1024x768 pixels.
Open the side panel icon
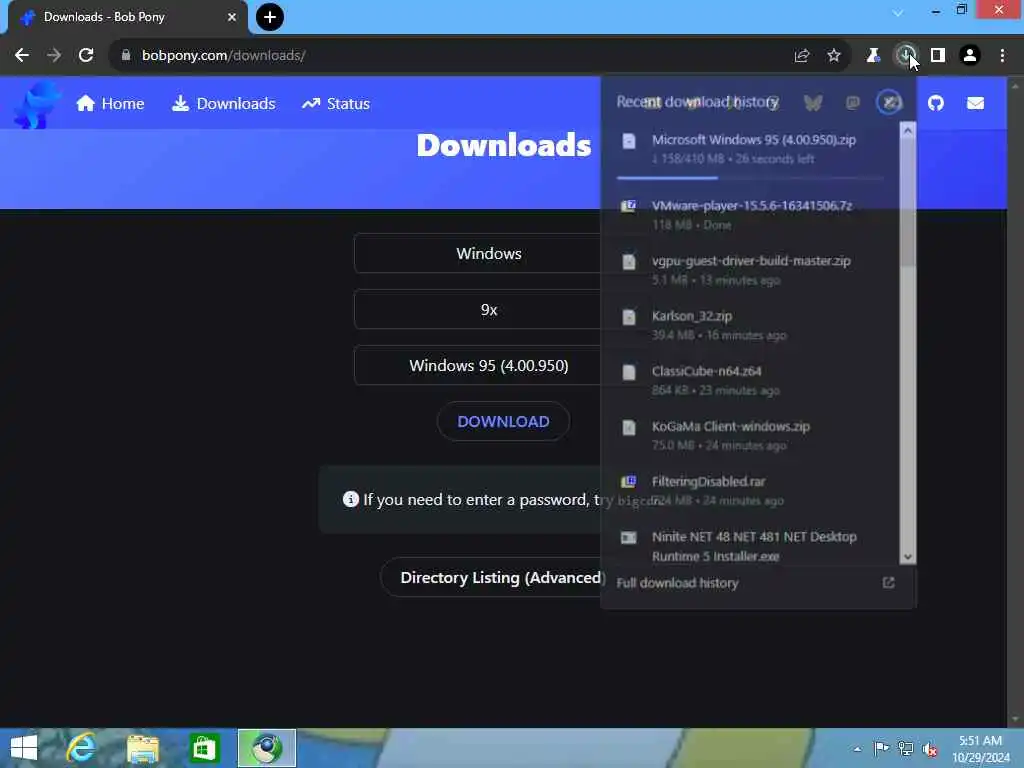(938, 56)
